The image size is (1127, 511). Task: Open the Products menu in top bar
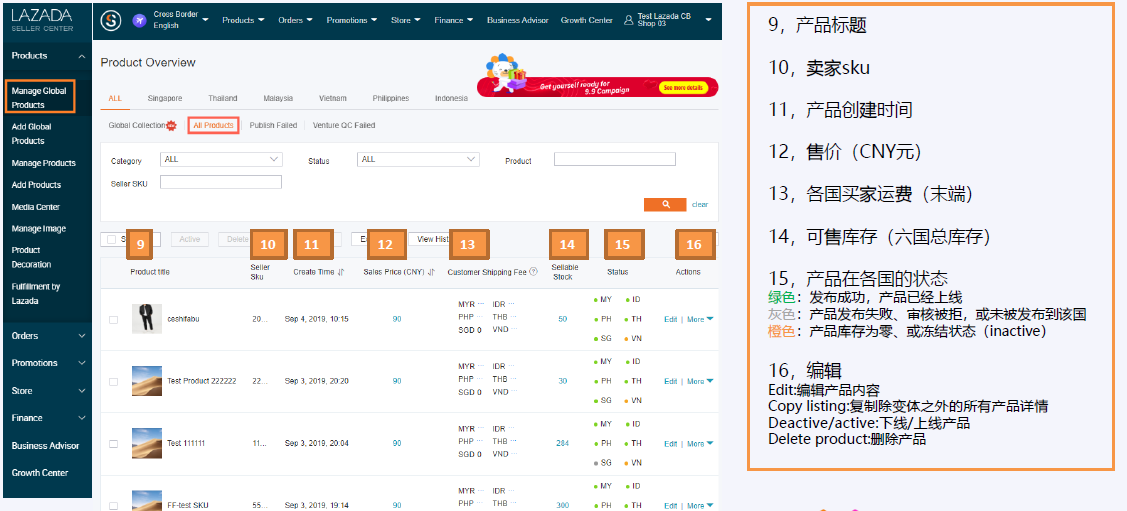click(243, 20)
